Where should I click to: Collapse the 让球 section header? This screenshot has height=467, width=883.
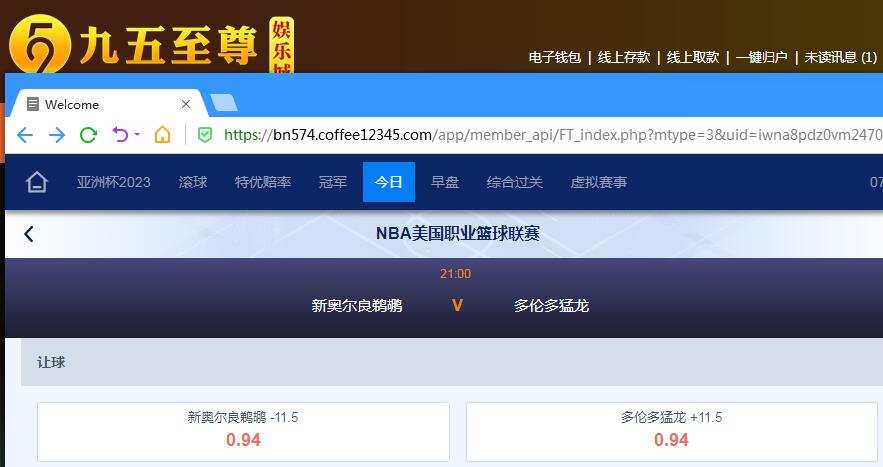click(452, 362)
